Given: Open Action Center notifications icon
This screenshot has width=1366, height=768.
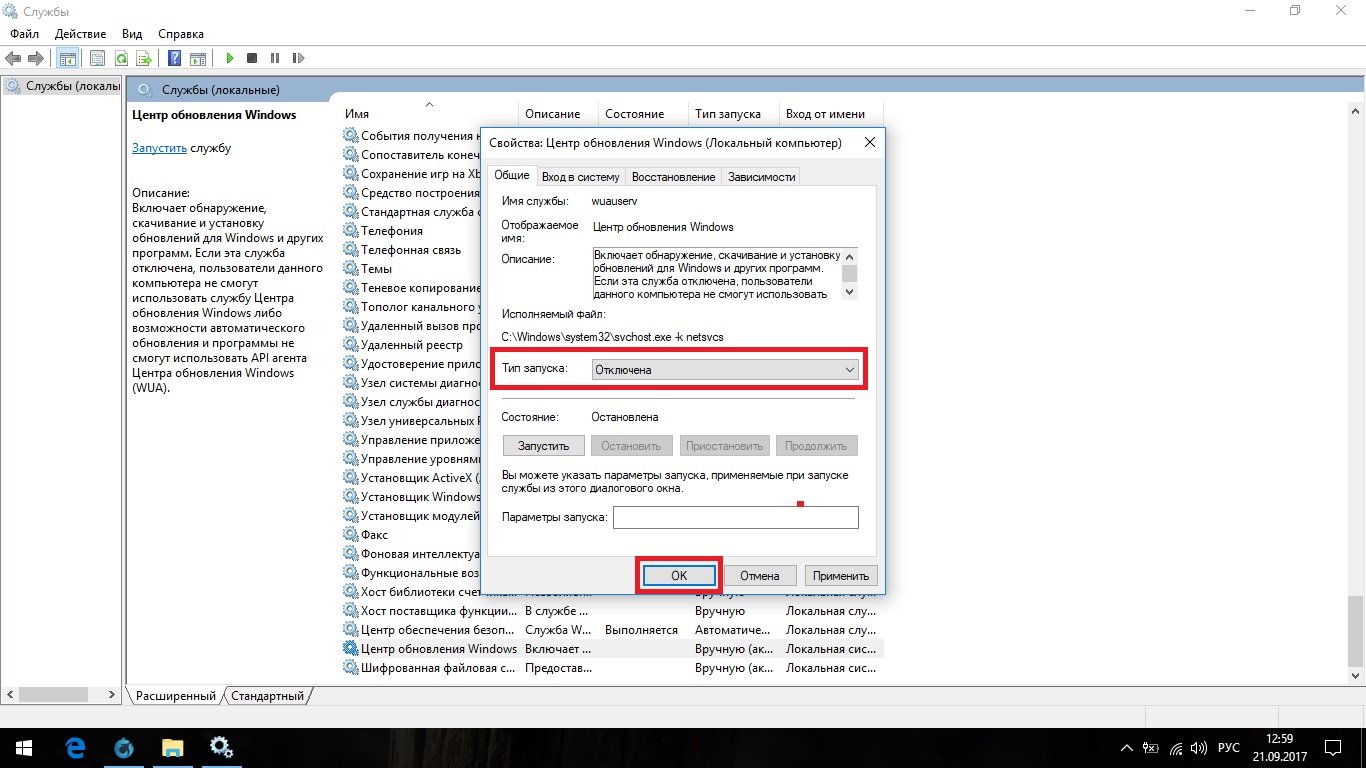Looking at the screenshot, I should (x=1334, y=748).
